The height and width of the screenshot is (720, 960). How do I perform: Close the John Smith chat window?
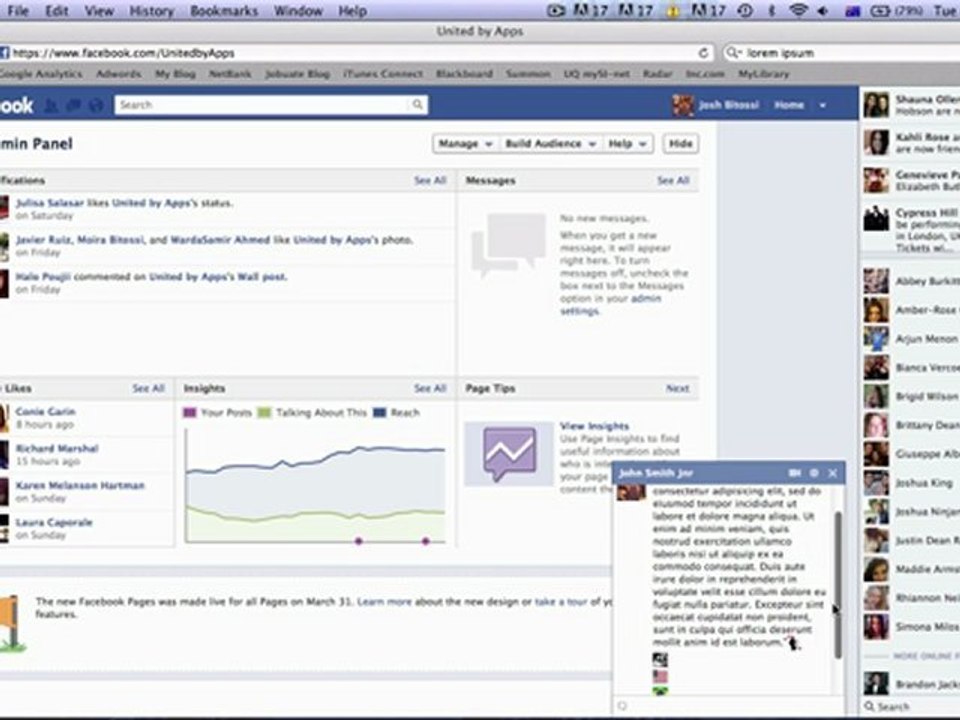(833, 473)
